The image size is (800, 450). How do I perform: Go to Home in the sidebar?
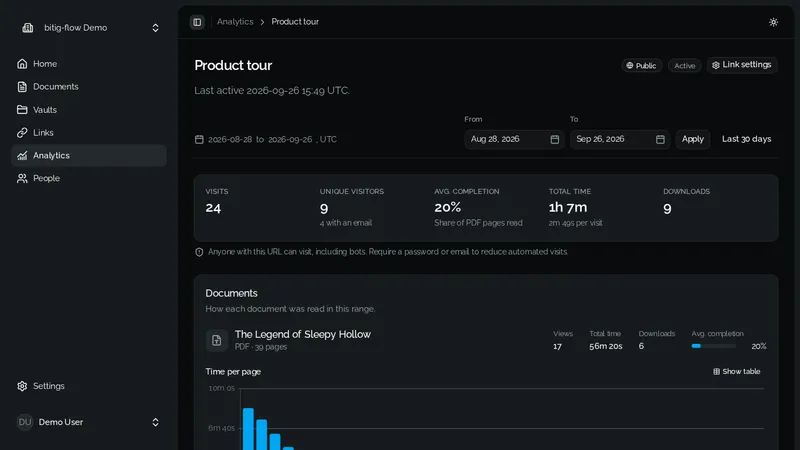coord(88,64)
